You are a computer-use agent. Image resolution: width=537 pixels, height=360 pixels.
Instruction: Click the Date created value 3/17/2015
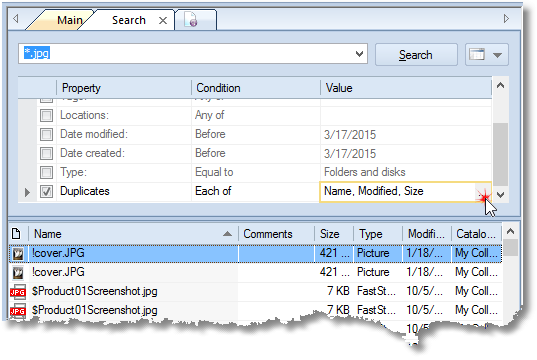point(350,154)
